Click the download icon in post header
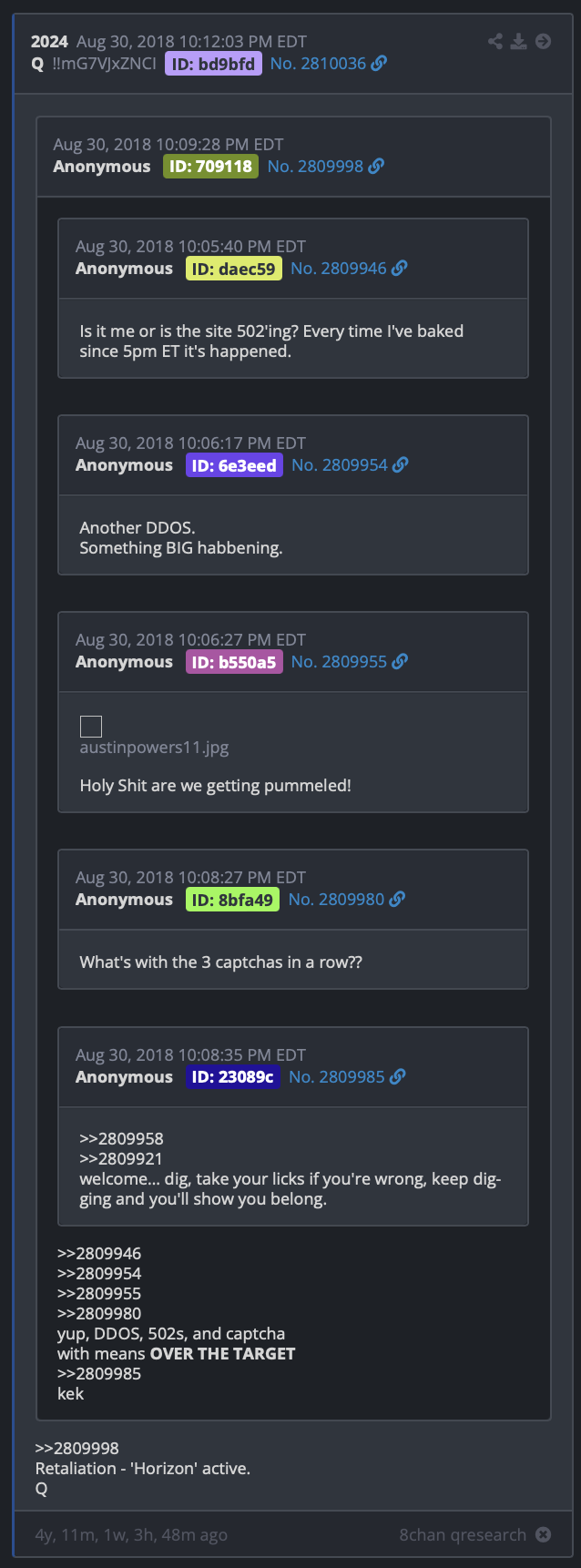This screenshot has width=581, height=1568. [x=518, y=41]
